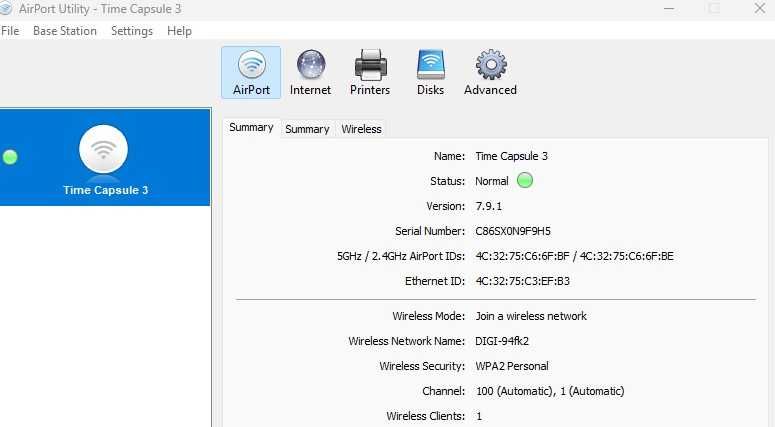
Task: Click AirPort Utility title bar app icon
Action: [5, 8]
